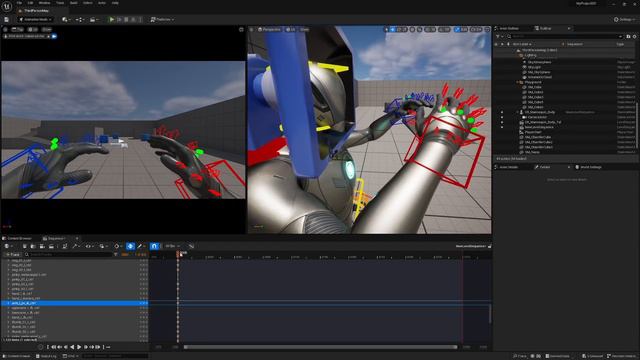Maximize the right perspective viewport
The height and width of the screenshot is (360, 640).
487,29
